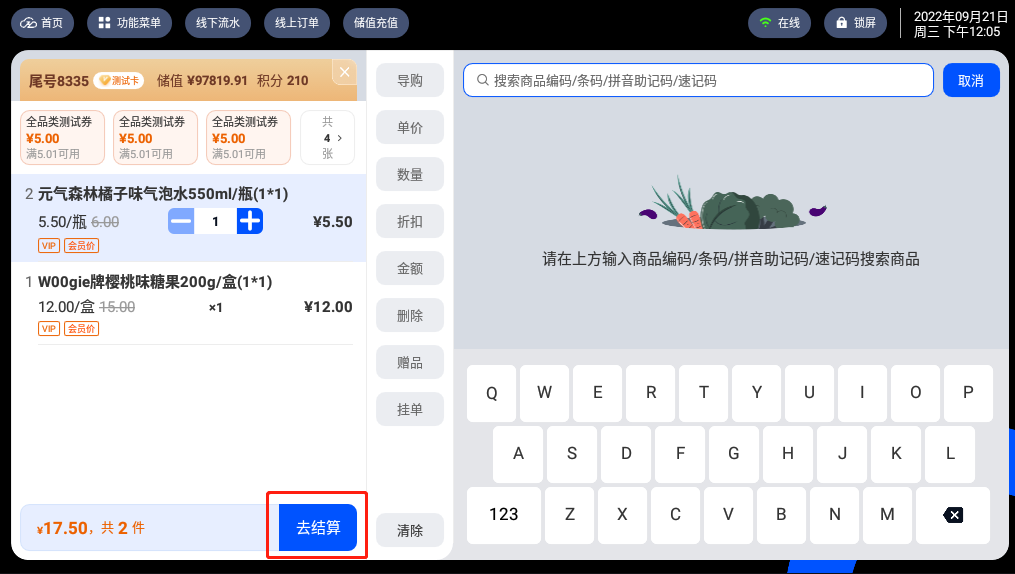Tap the T key
The image size is (1015, 574).
[x=704, y=393]
